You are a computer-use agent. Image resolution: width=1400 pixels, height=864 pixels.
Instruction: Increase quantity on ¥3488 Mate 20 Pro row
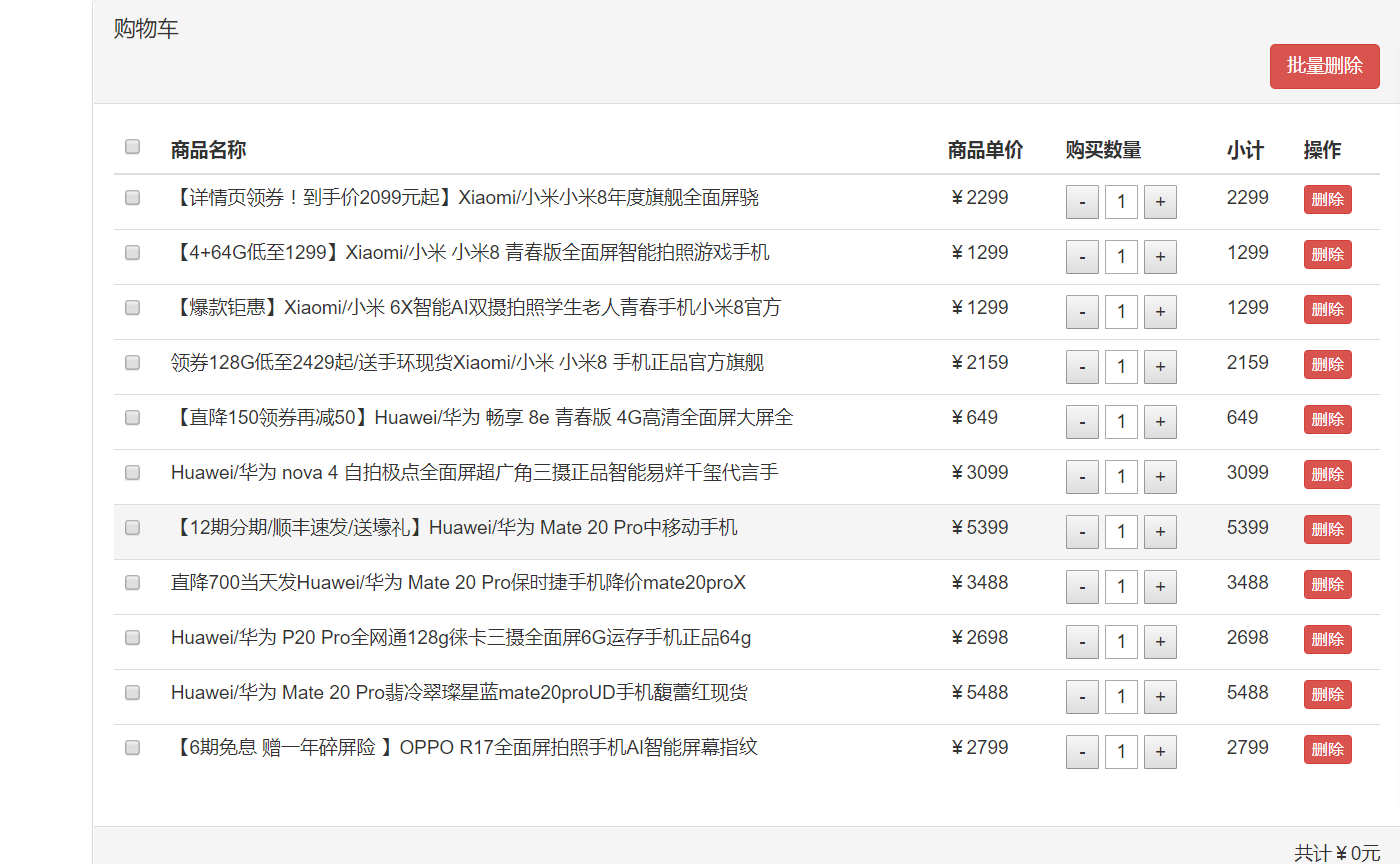[x=1160, y=587]
